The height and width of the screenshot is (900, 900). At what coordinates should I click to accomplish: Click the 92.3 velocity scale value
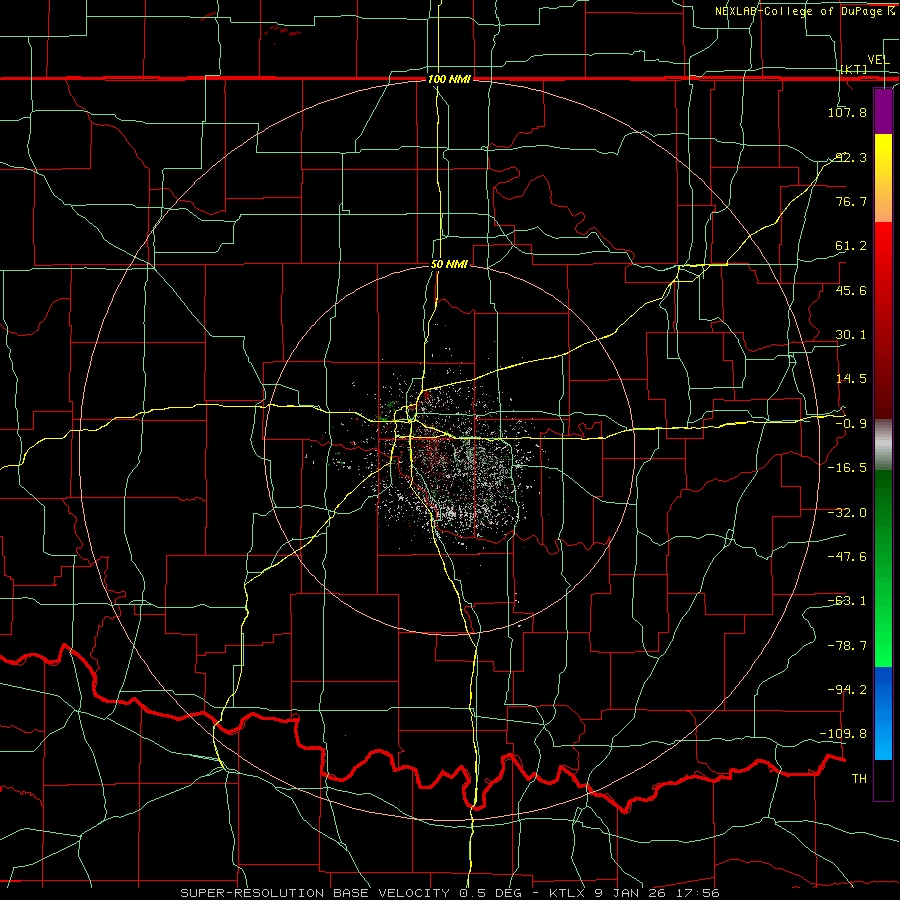[x=851, y=157]
